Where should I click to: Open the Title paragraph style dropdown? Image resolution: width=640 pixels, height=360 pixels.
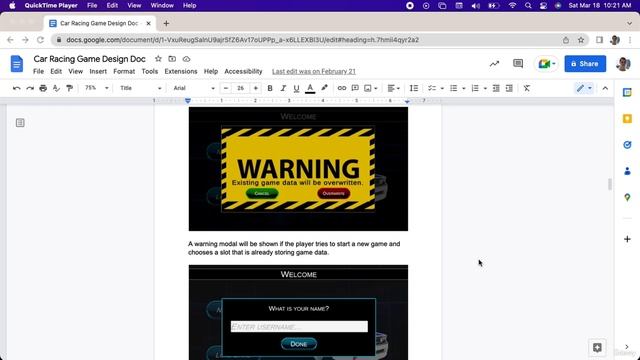pos(141,88)
